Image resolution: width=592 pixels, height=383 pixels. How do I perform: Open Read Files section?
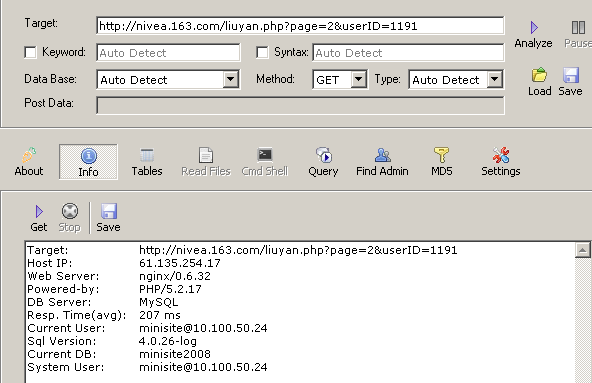click(206, 162)
